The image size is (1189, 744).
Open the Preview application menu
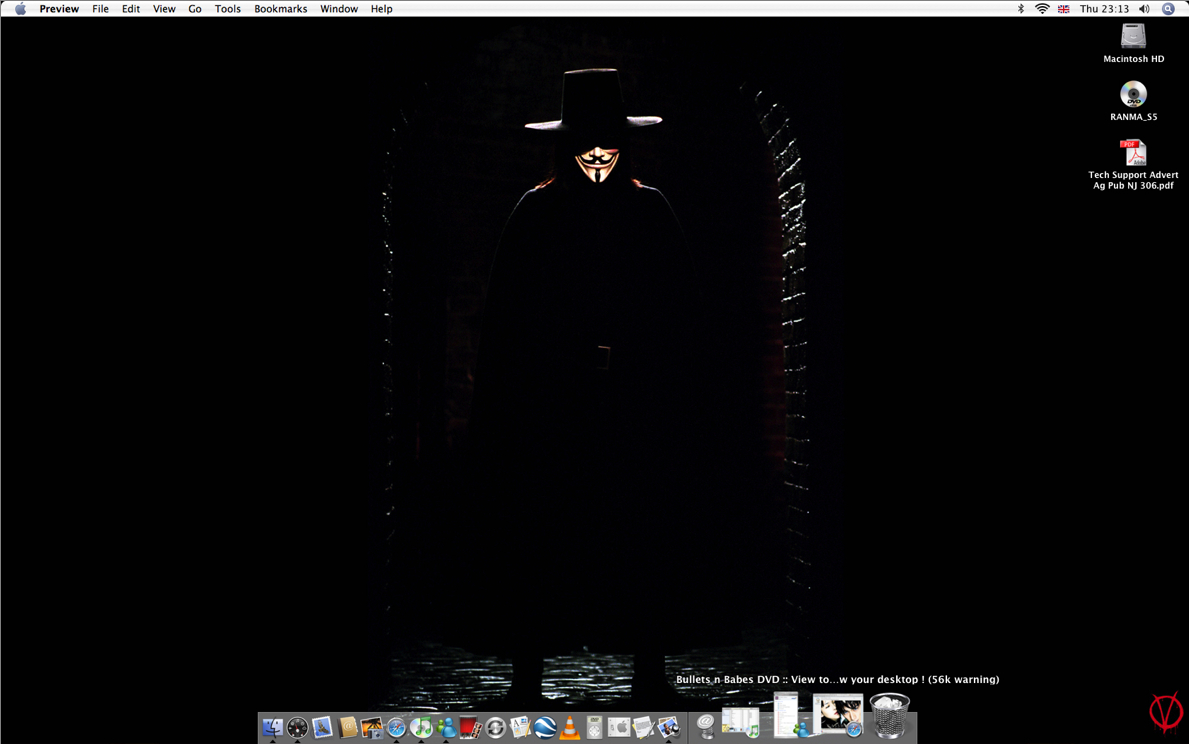click(x=59, y=9)
